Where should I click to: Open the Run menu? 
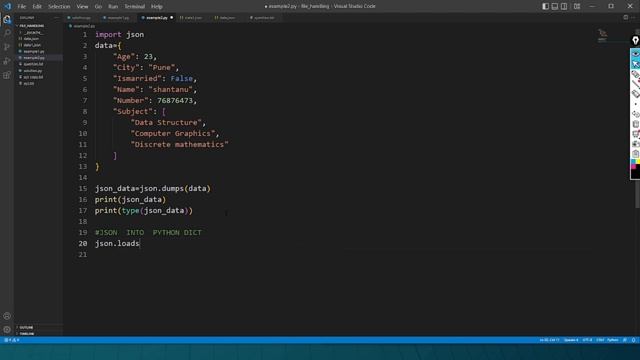pos(113,7)
